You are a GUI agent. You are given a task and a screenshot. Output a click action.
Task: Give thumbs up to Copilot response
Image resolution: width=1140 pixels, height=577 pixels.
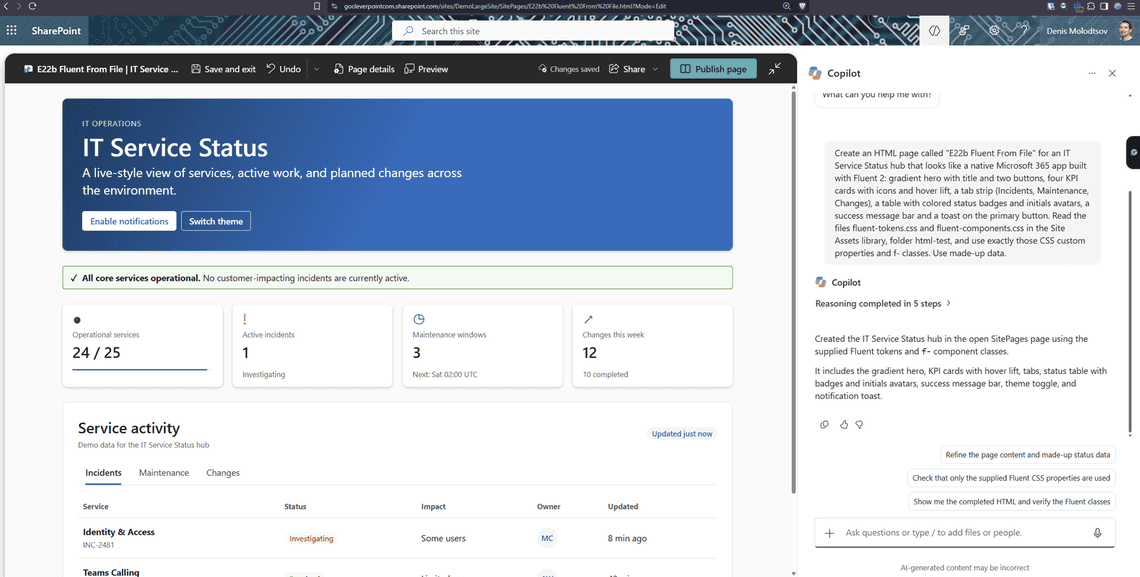(x=843, y=424)
